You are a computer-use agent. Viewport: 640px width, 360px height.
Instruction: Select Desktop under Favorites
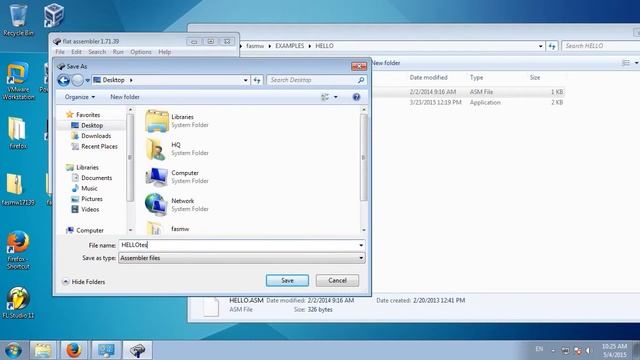92,125
